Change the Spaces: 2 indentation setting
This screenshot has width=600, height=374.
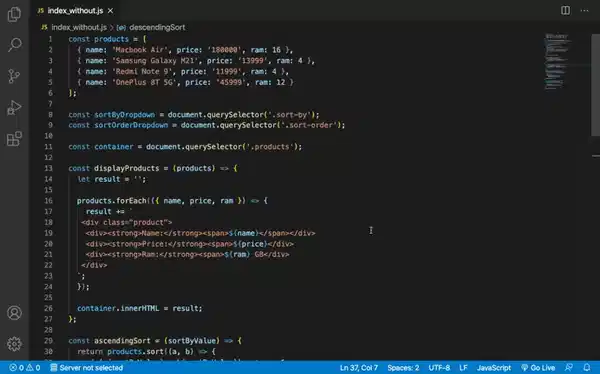(x=403, y=367)
